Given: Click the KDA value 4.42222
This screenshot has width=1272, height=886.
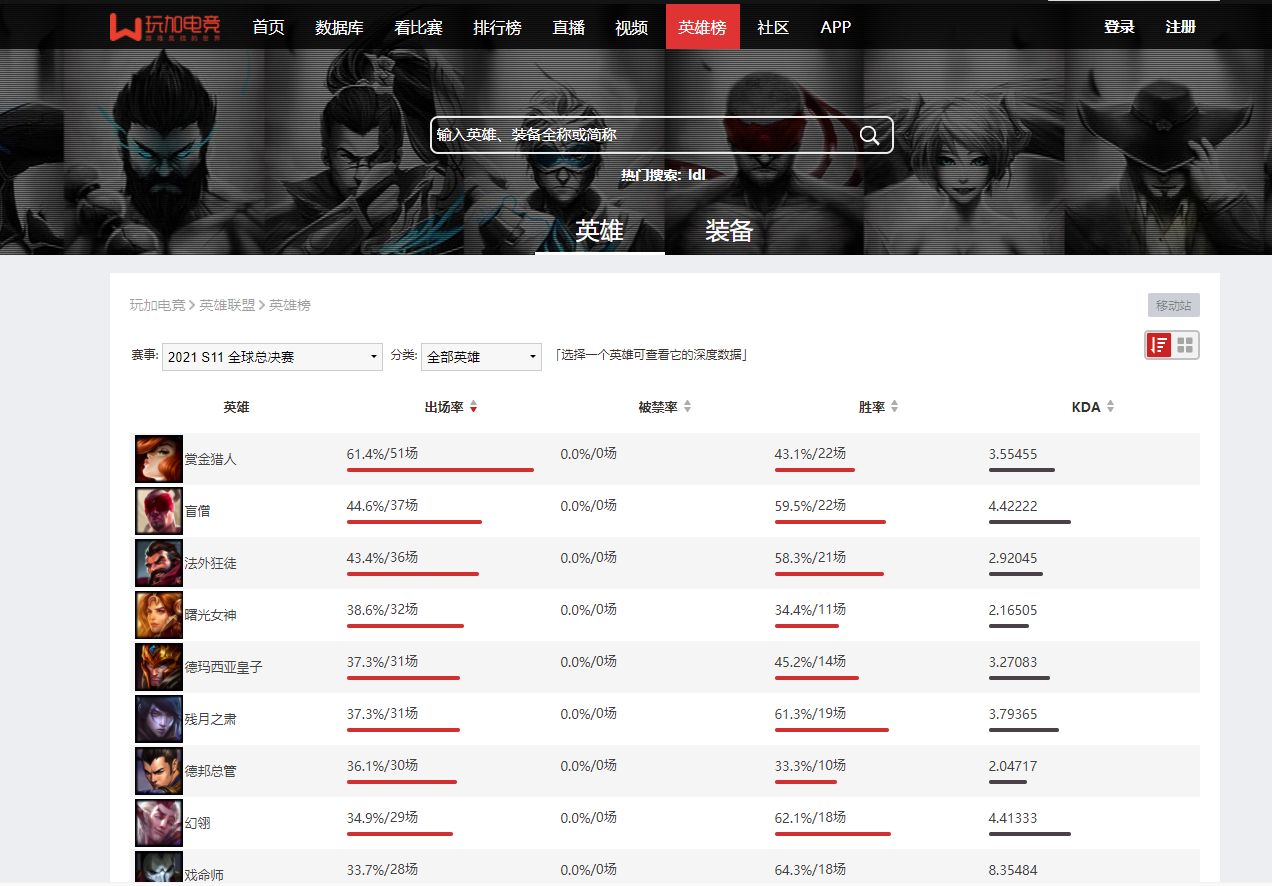Looking at the screenshot, I should [x=1013, y=506].
